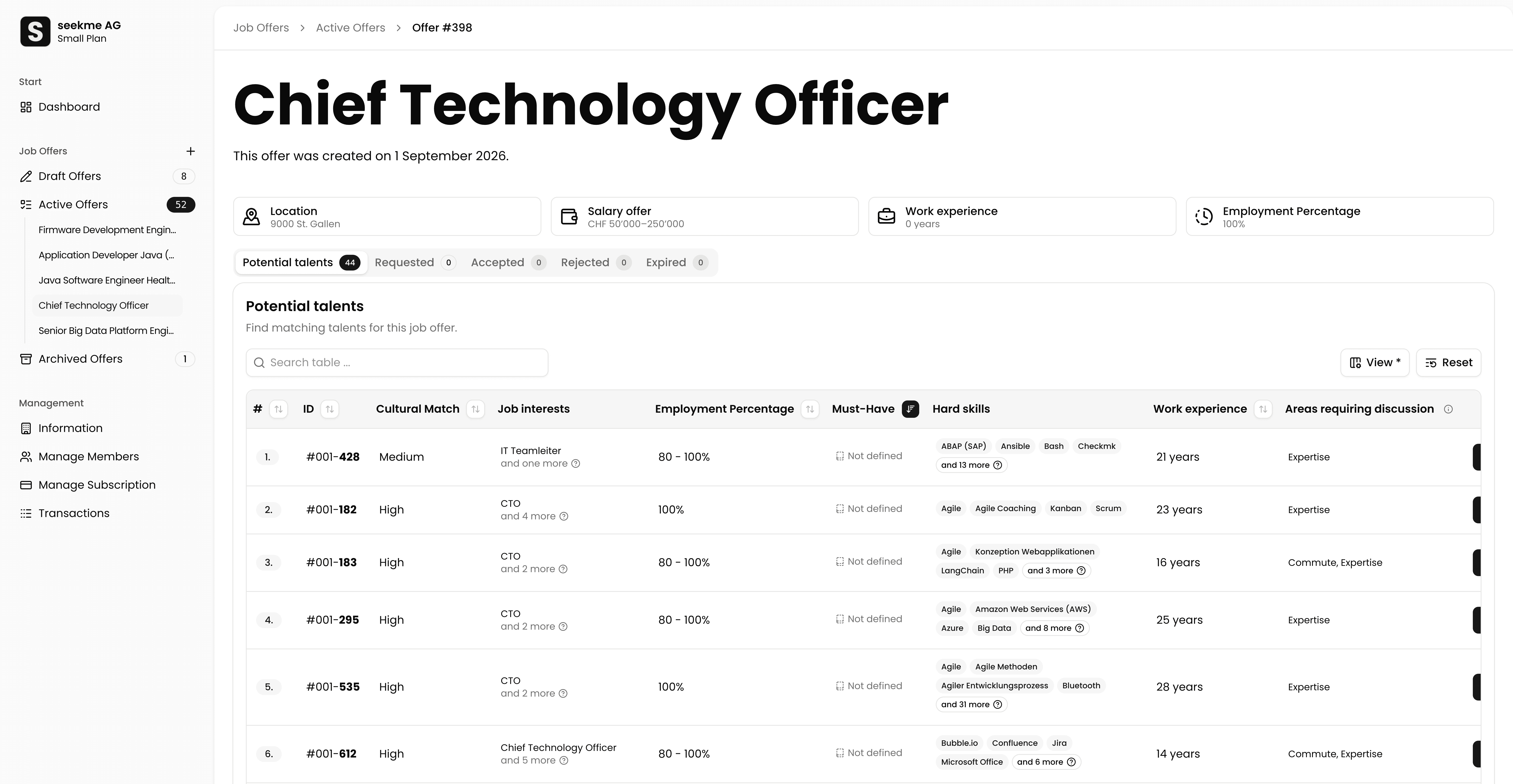Click the Work experience briefcase icon
1513x784 pixels.
pos(886,217)
